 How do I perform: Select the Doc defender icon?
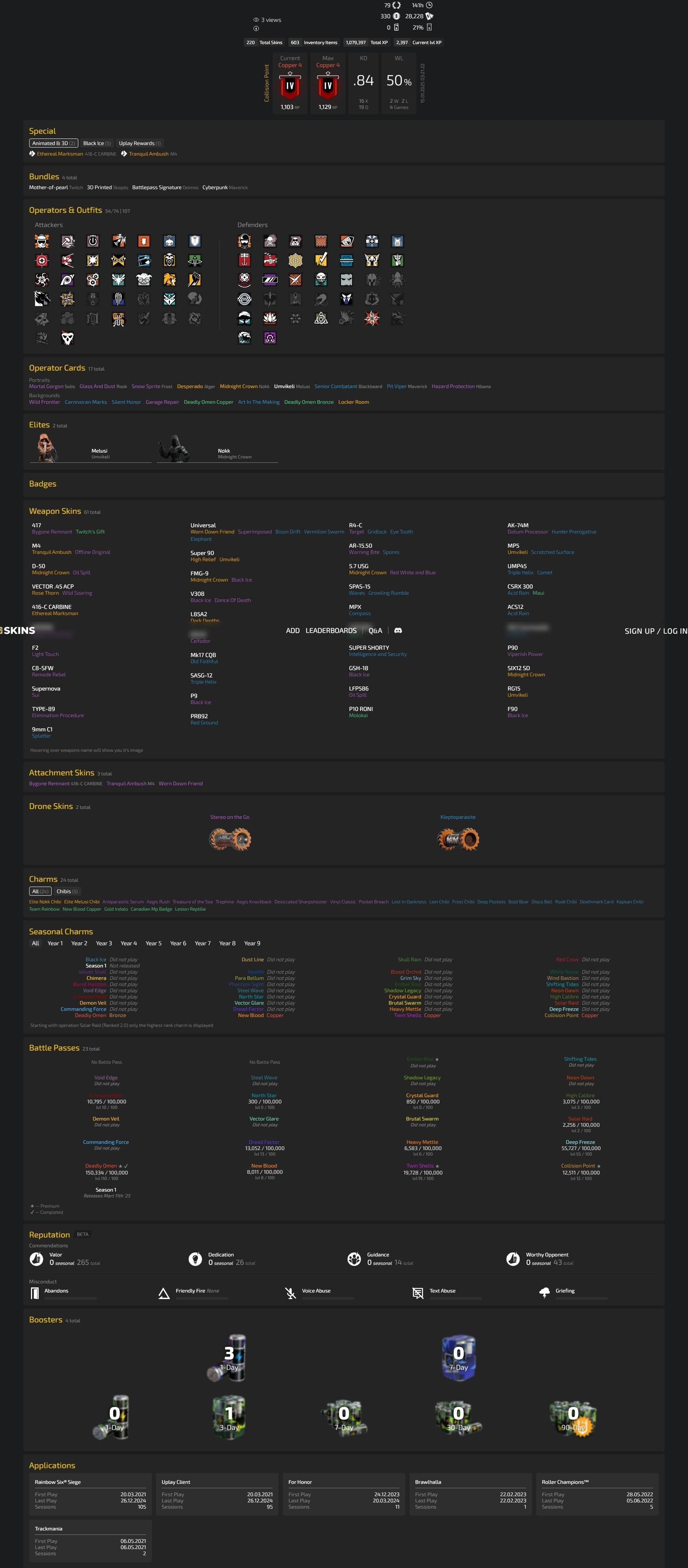pyautogui.click(x=372, y=241)
